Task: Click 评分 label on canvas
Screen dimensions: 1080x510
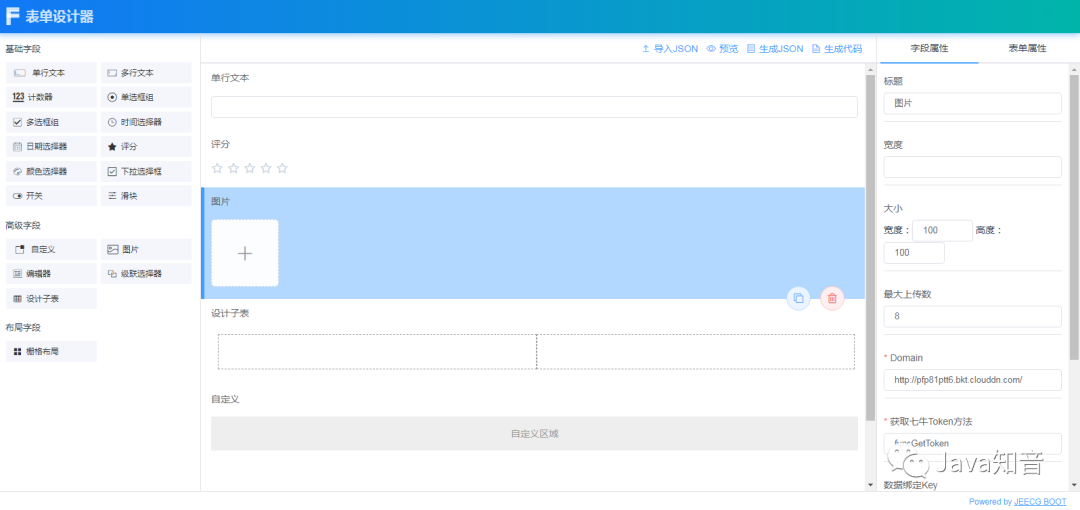Action: point(220,144)
